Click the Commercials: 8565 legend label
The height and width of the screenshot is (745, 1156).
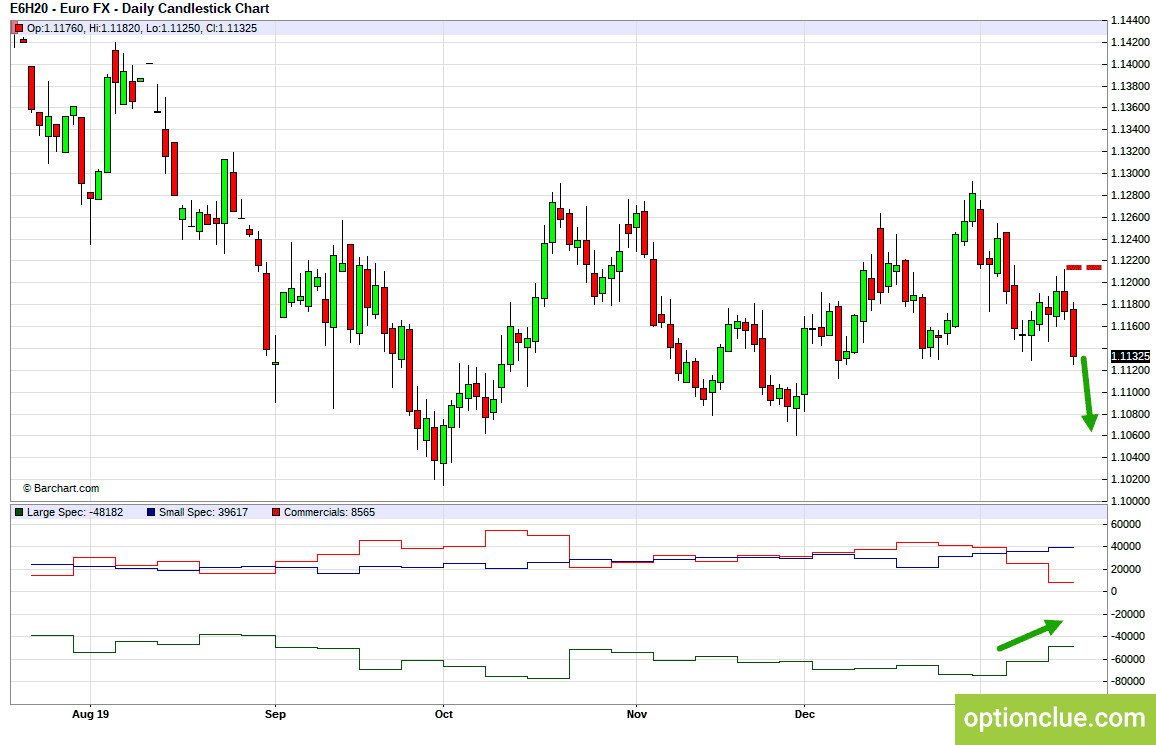[330, 512]
